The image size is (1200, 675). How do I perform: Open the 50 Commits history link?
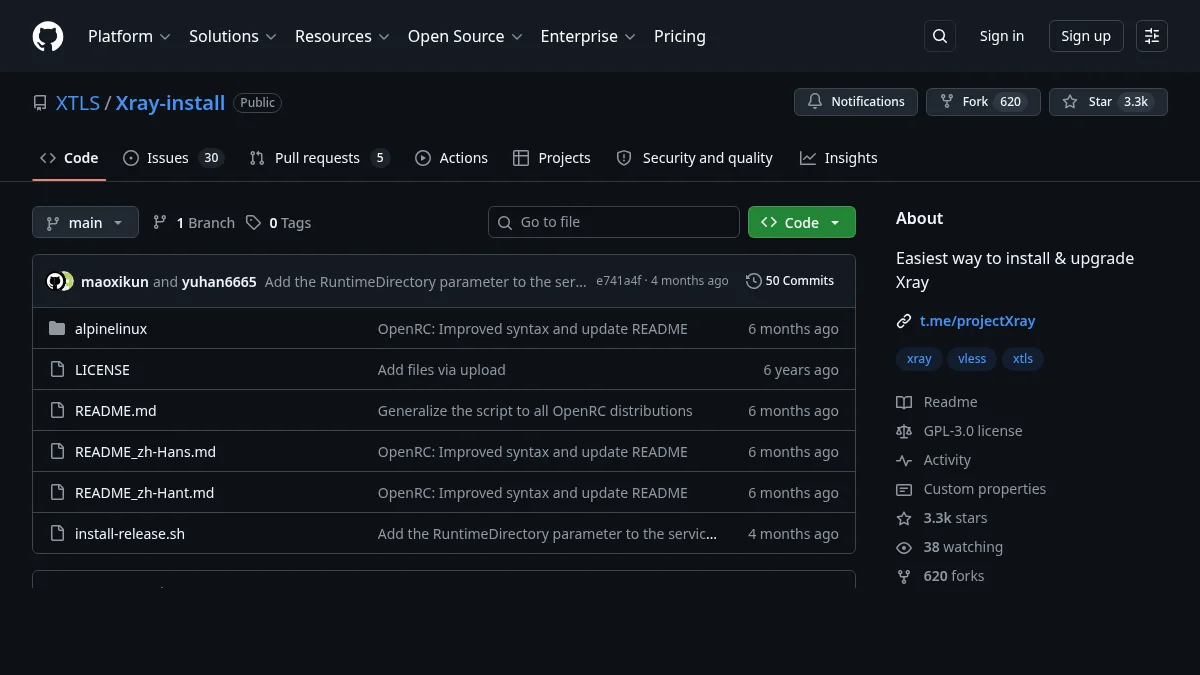pos(790,281)
